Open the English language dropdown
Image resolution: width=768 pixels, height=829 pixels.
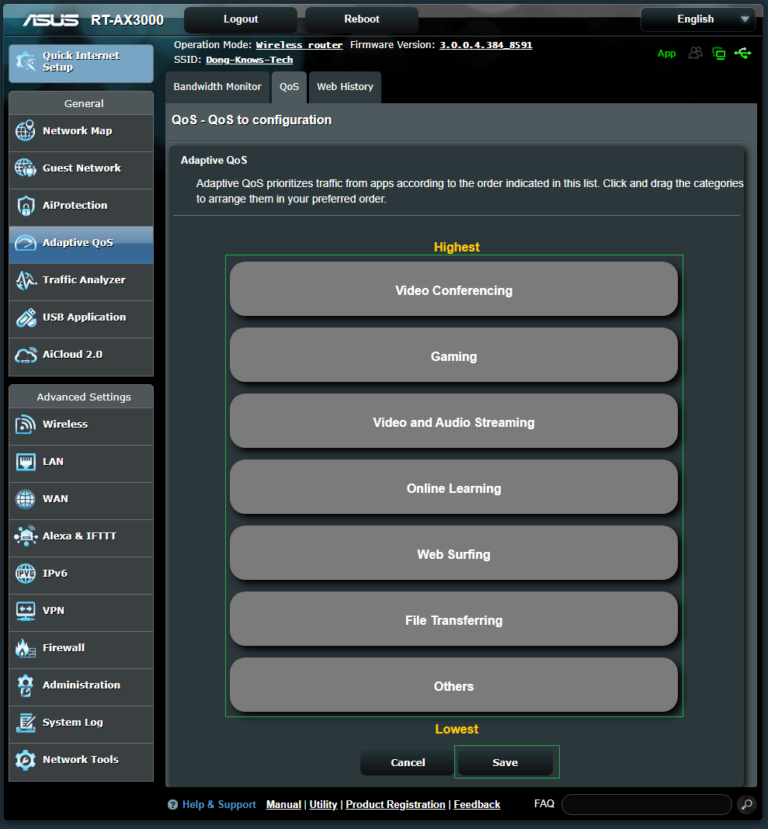(697, 19)
